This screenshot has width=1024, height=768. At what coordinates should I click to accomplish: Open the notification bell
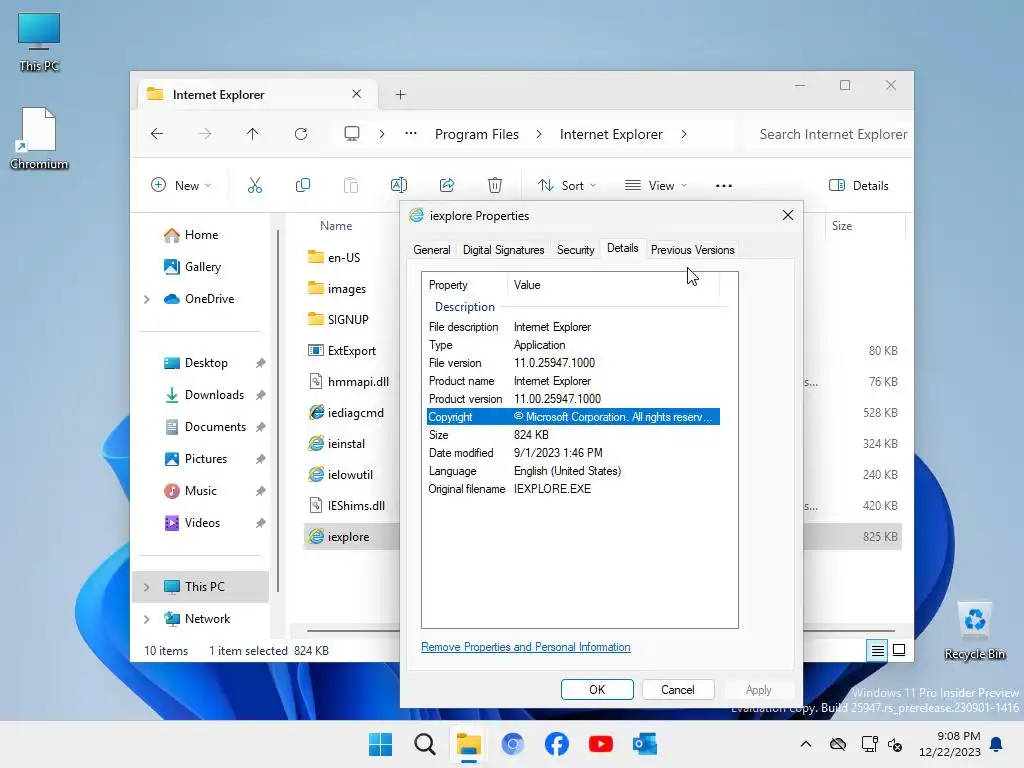(x=997, y=744)
